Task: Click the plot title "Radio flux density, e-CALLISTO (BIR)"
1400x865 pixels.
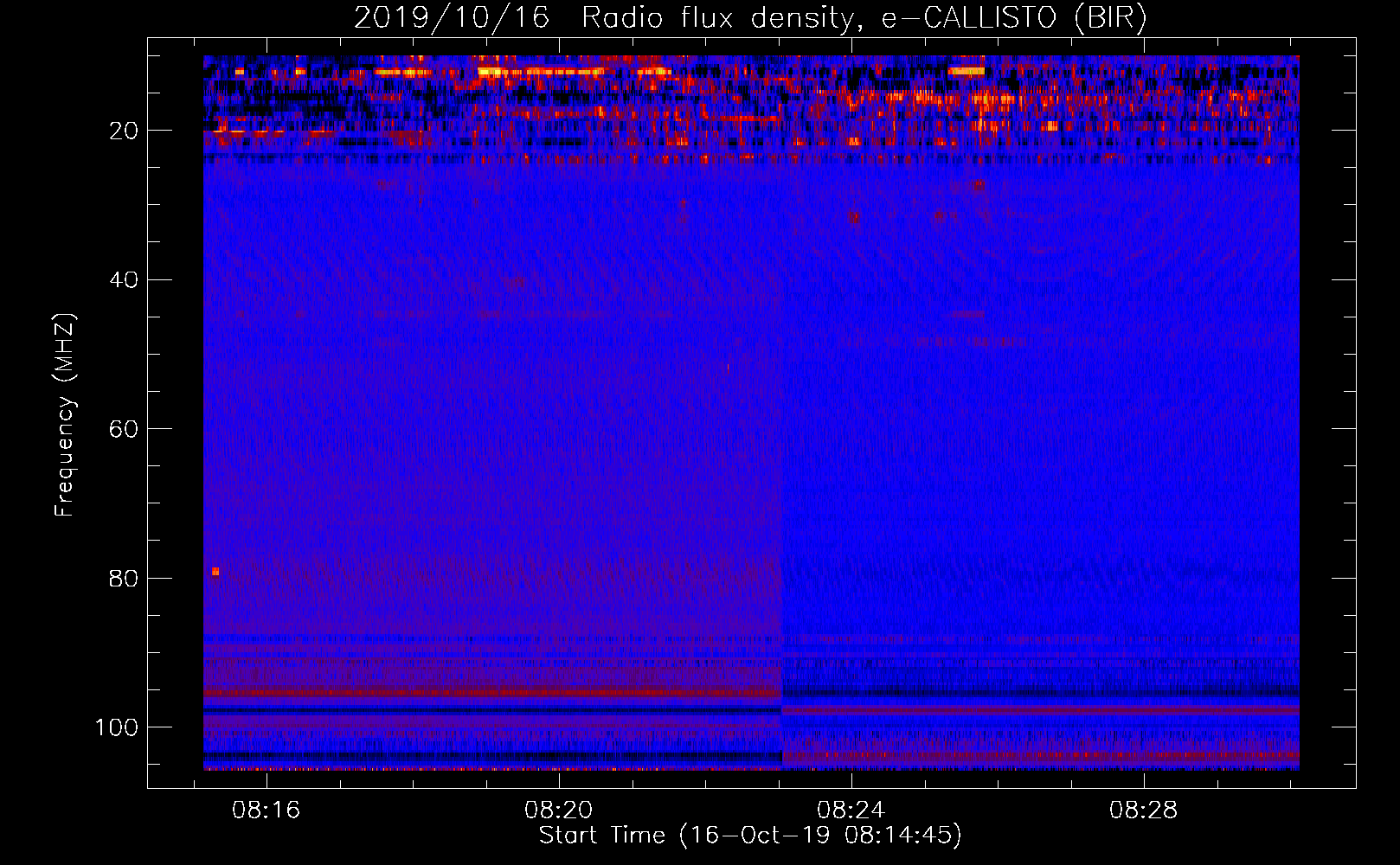Action: click(864, 17)
